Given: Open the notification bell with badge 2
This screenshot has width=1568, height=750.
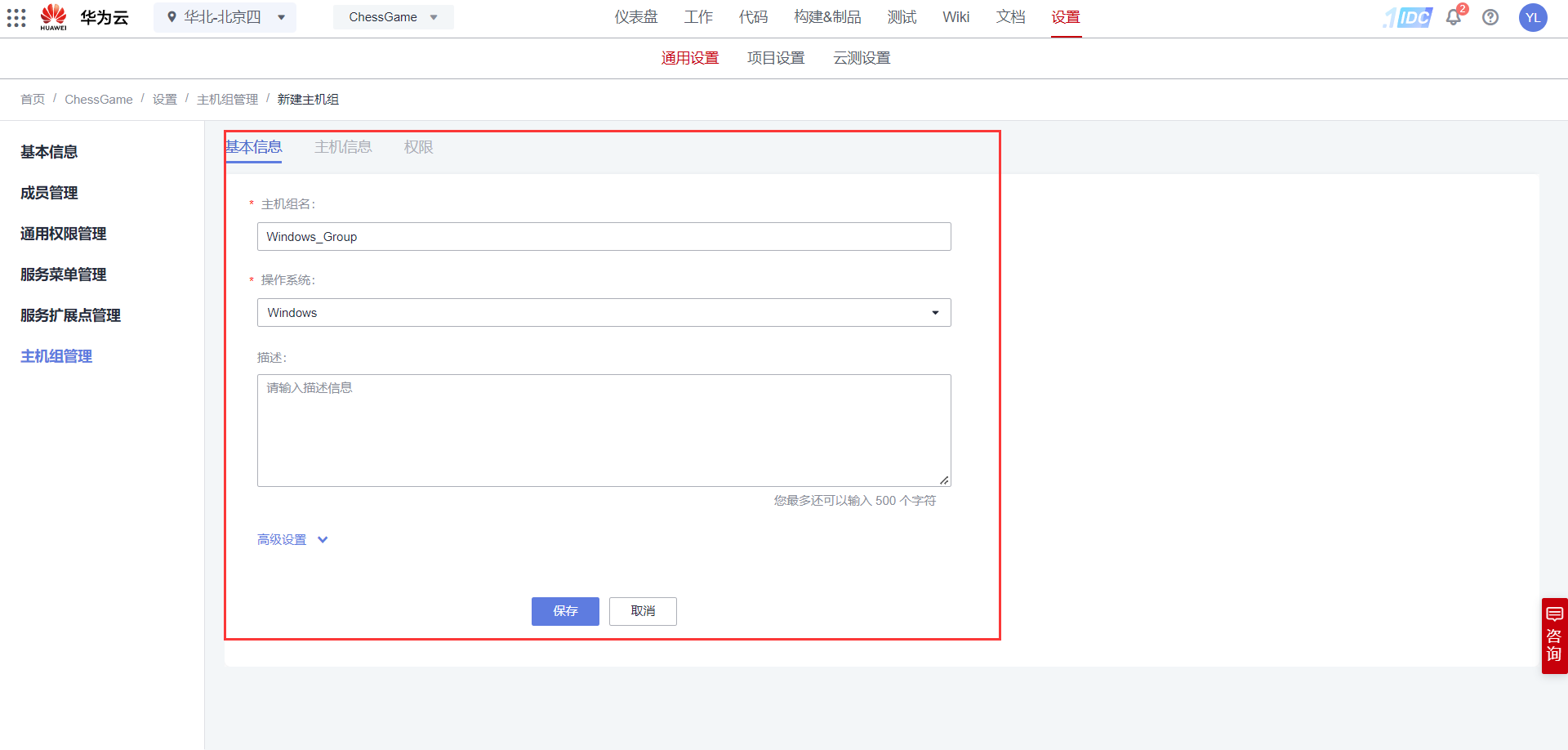Looking at the screenshot, I should (x=1453, y=17).
